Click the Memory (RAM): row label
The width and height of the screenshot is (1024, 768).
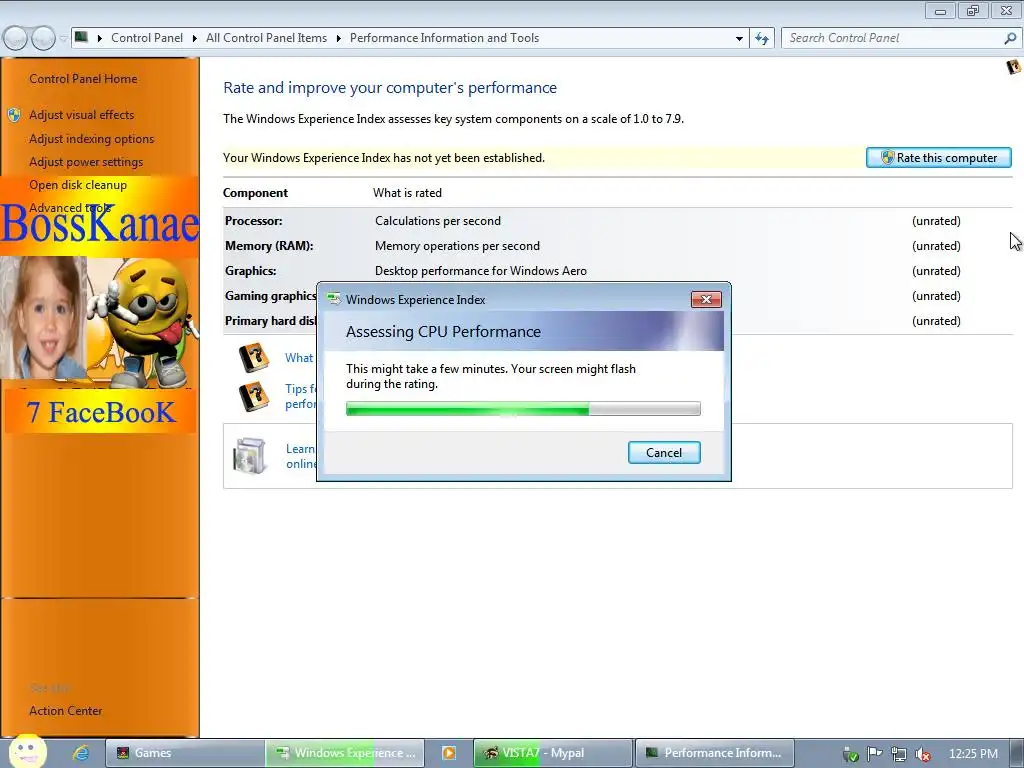coord(269,246)
